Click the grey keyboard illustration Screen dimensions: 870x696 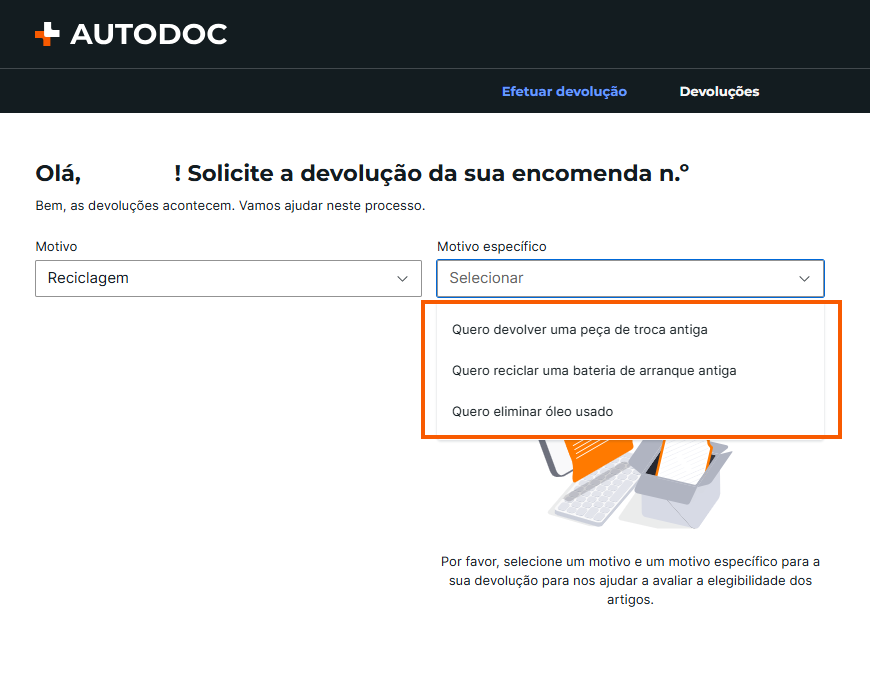coord(595,498)
